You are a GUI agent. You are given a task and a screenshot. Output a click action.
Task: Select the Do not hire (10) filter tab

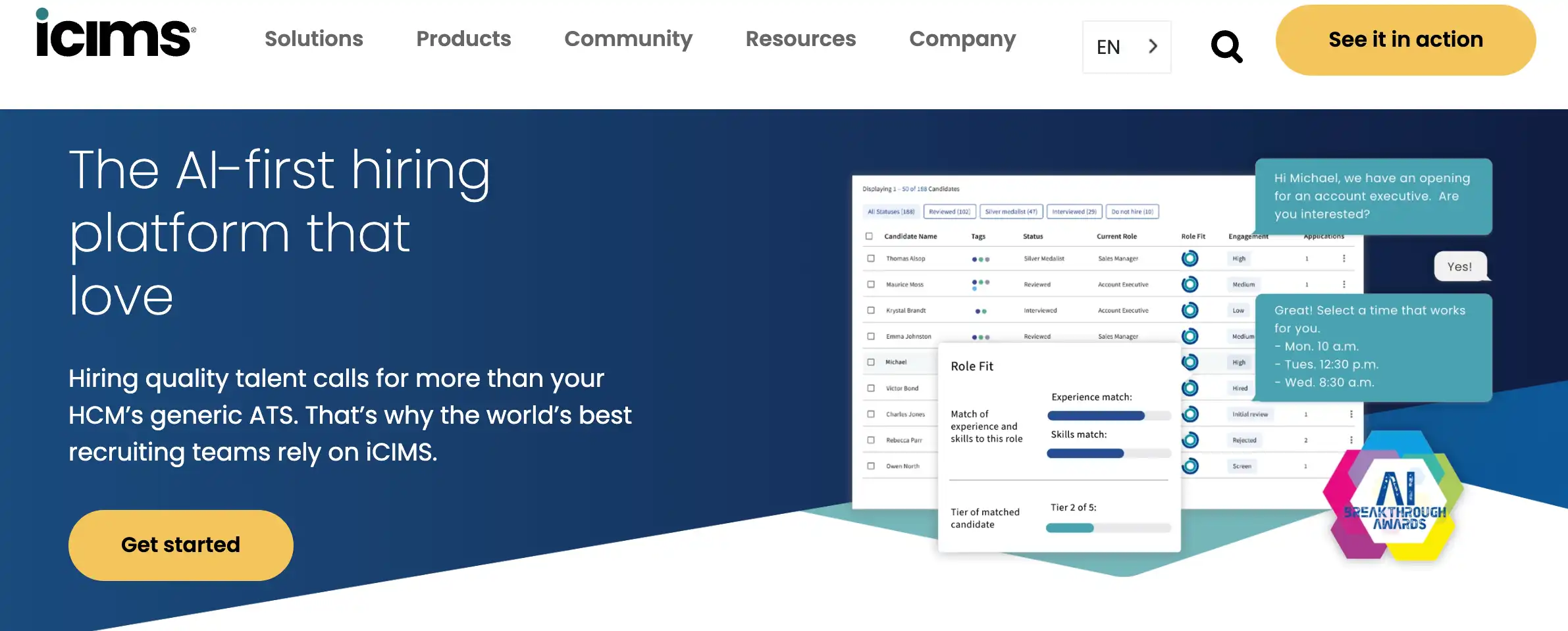pos(1132,212)
